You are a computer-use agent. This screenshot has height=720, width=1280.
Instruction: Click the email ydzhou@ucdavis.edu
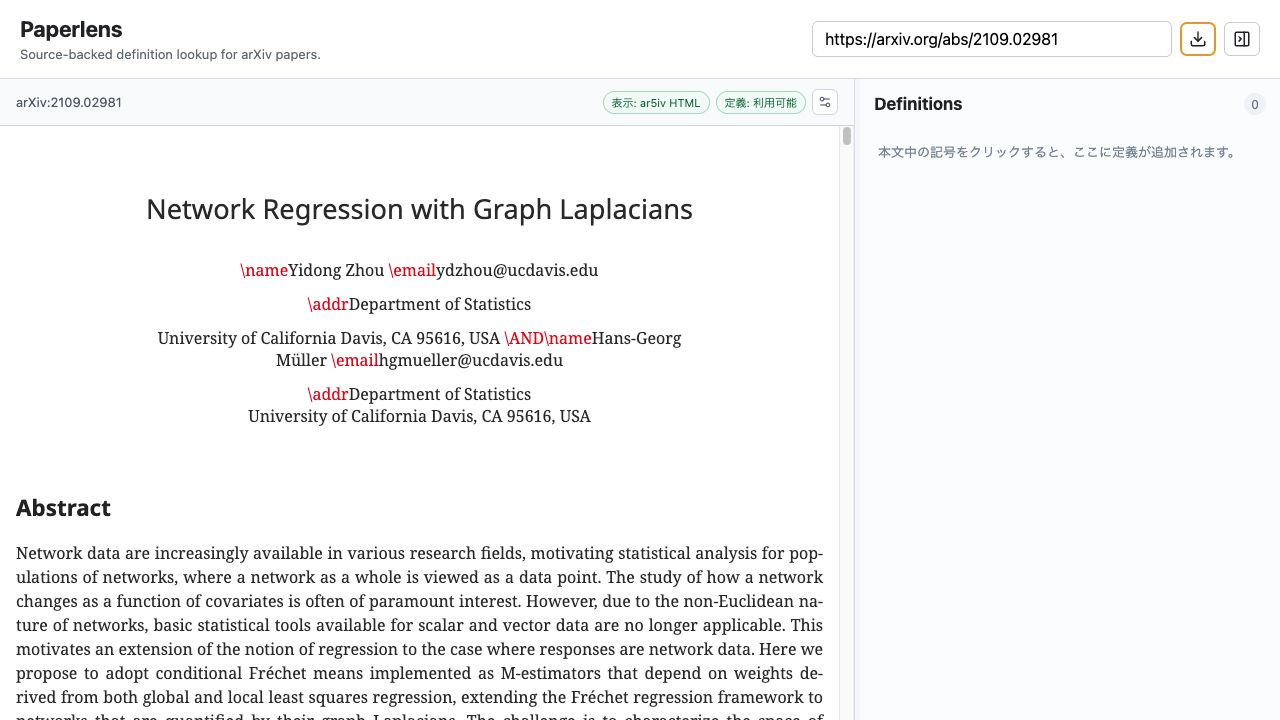click(x=517, y=270)
